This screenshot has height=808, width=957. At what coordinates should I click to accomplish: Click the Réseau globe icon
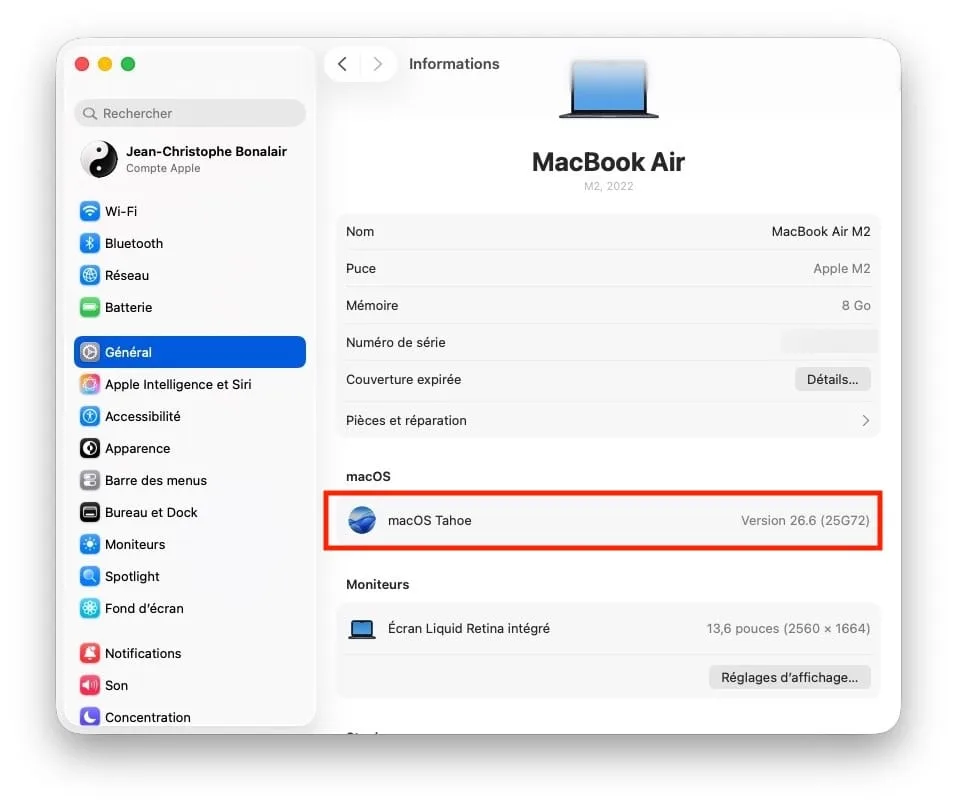tap(90, 275)
